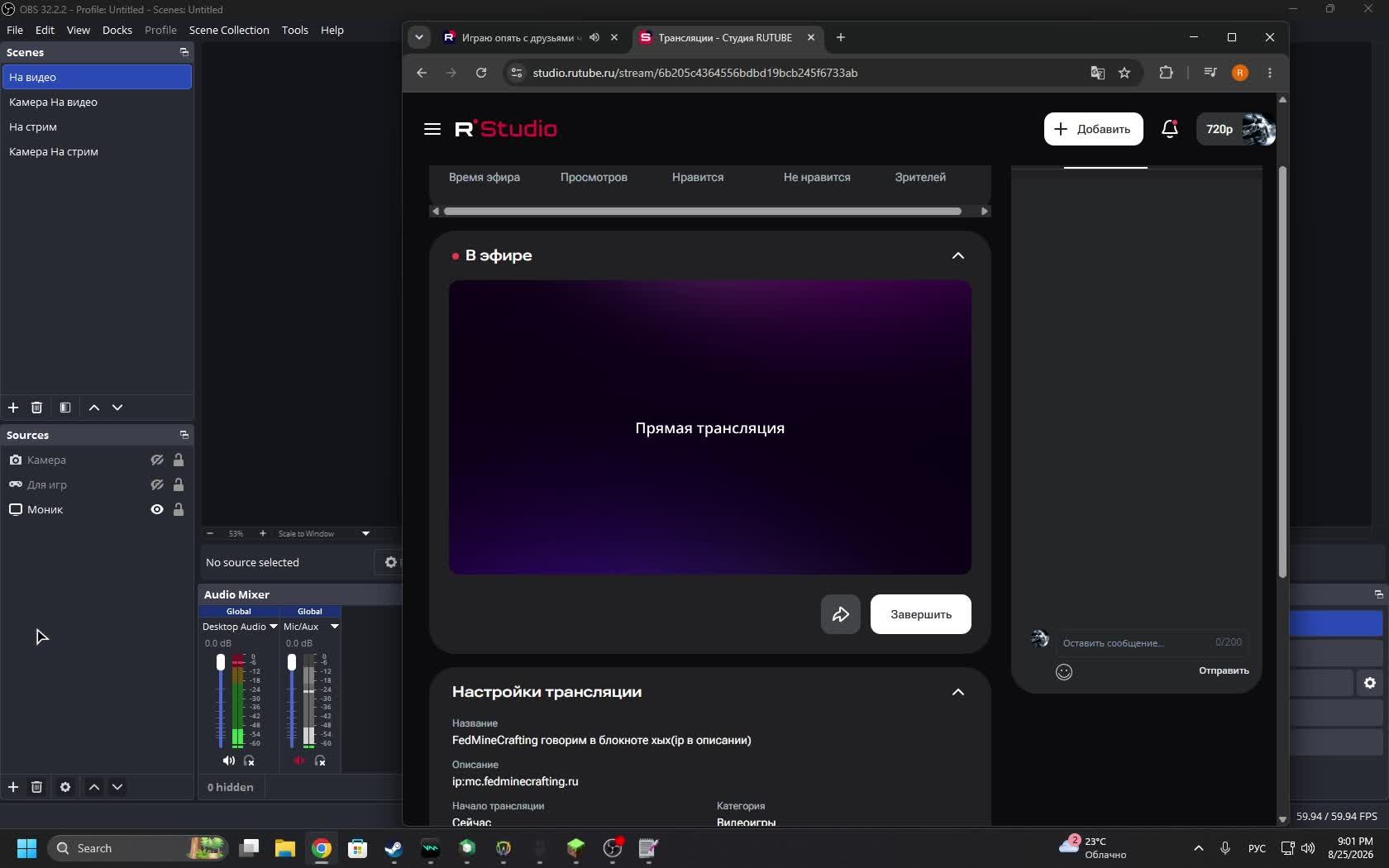
Task: Open Desktop Audio options dropdown
Action: pos(274,627)
